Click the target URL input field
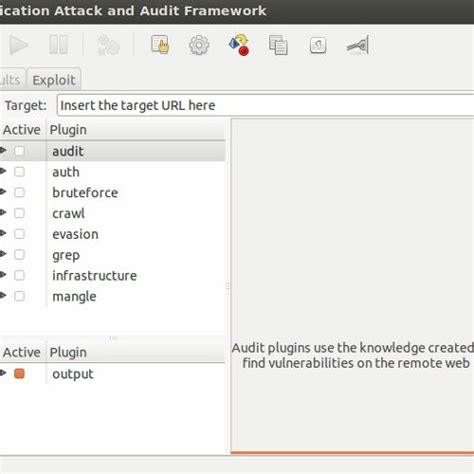 (x=265, y=105)
